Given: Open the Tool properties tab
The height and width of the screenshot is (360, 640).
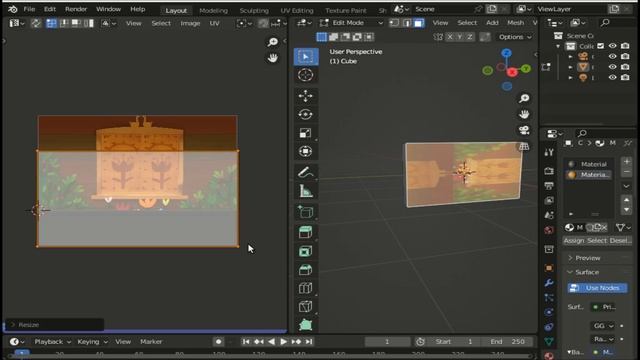Looking at the screenshot, I should pyautogui.click(x=549, y=152).
